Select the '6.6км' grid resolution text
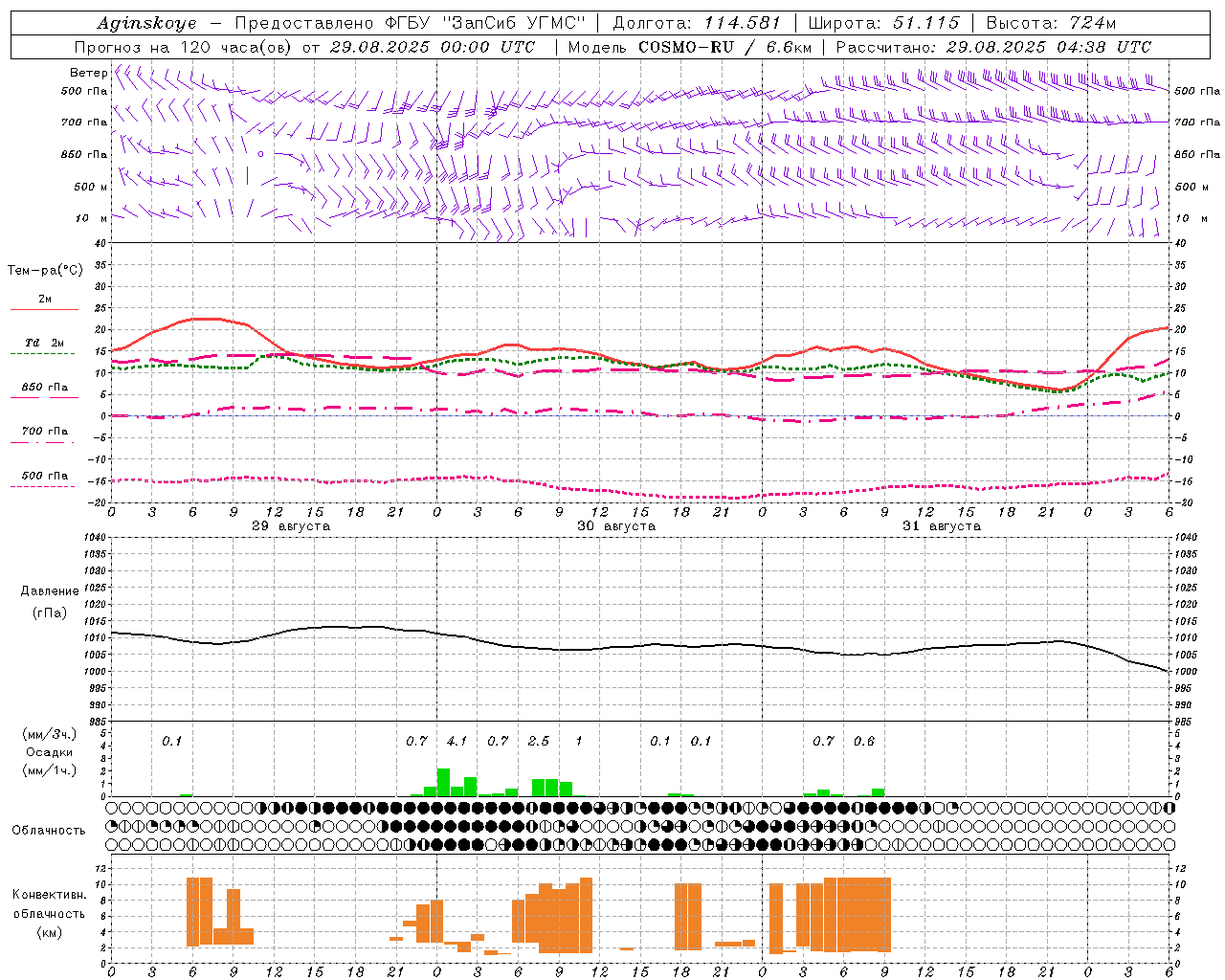This screenshot has height=980, width=1225. (x=789, y=47)
